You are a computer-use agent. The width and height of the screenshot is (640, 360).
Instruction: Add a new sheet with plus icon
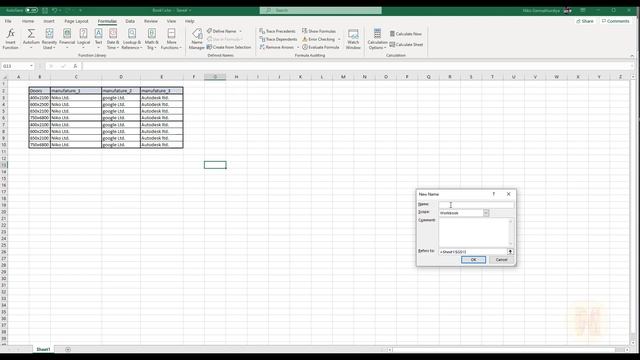click(x=68, y=349)
